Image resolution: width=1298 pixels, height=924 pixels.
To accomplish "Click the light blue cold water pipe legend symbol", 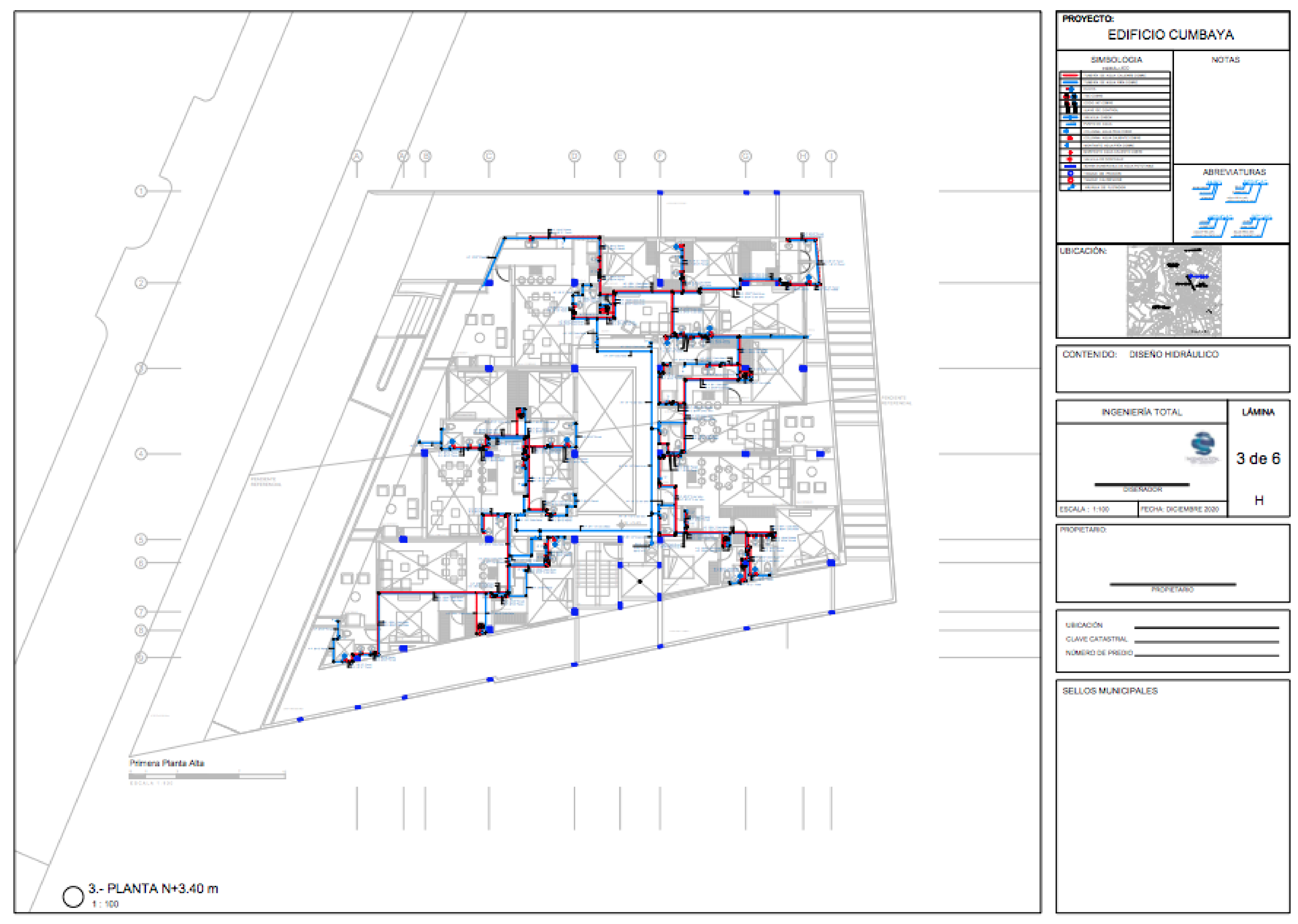I will pyautogui.click(x=1070, y=83).
